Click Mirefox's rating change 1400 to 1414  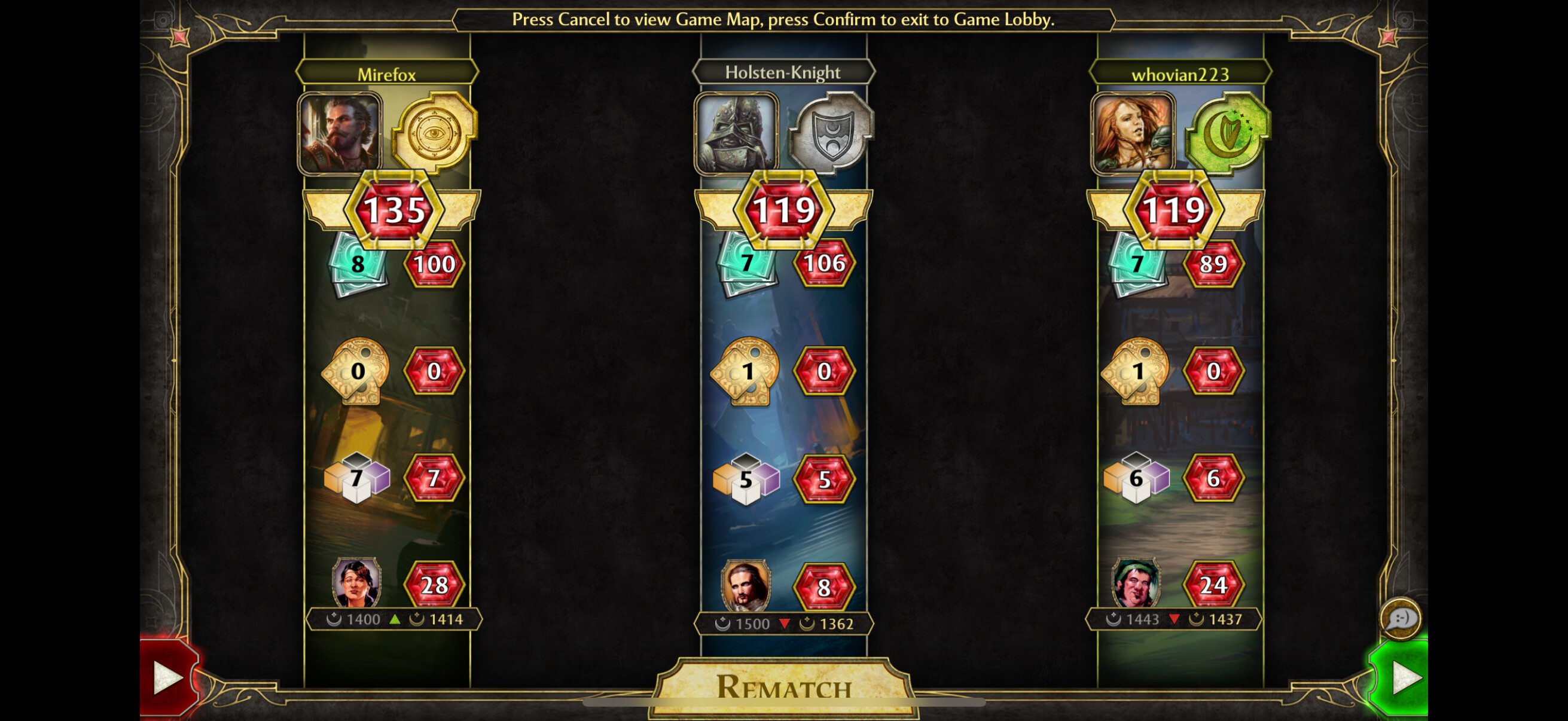click(394, 619)
